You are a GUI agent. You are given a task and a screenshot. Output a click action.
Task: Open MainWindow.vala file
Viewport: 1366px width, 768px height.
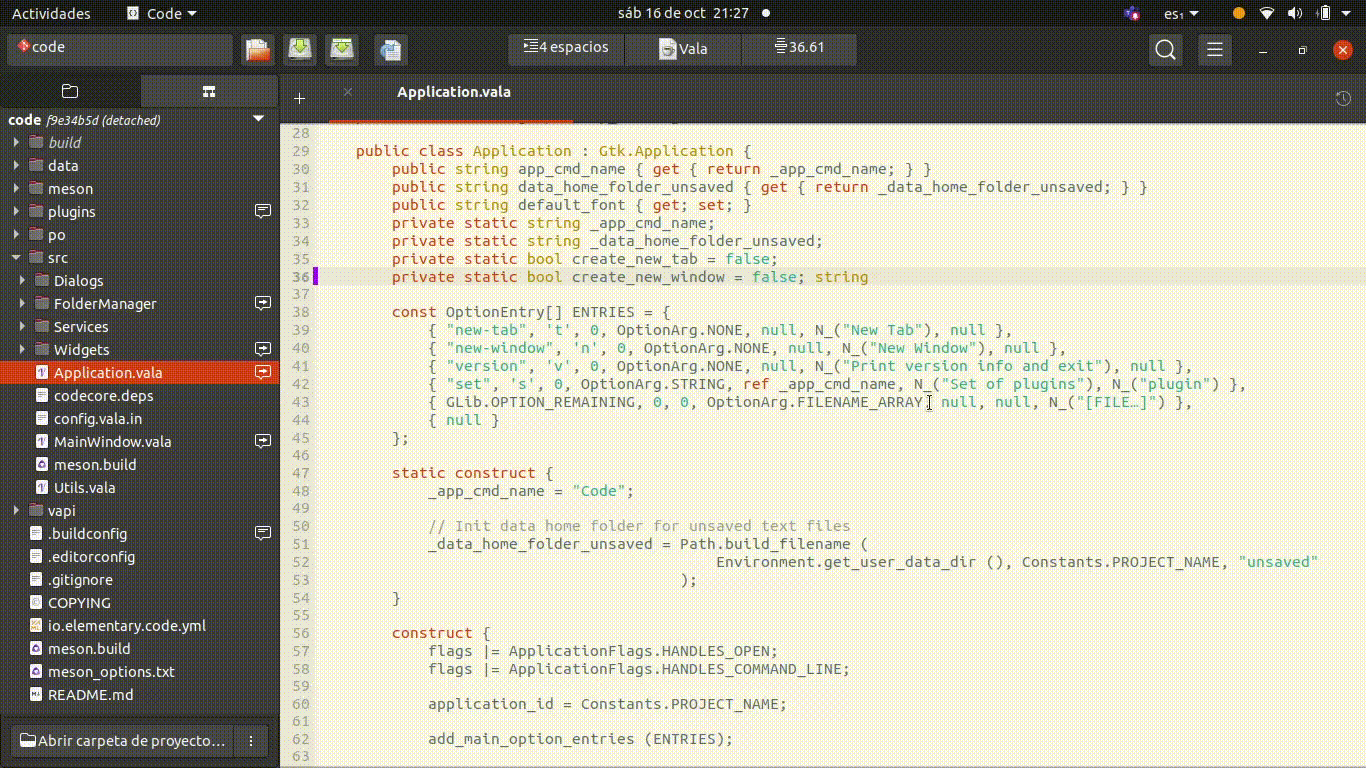pos(139,441)
